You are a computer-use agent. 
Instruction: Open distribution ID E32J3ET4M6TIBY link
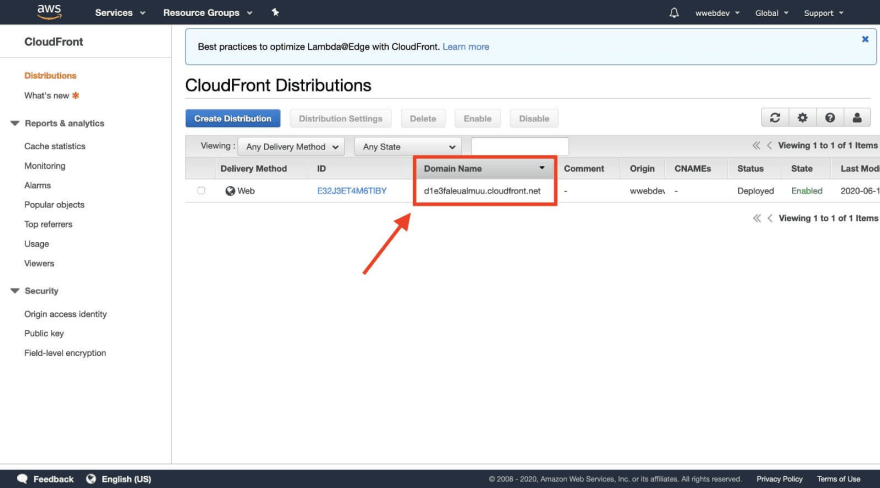tap(352, 191)
